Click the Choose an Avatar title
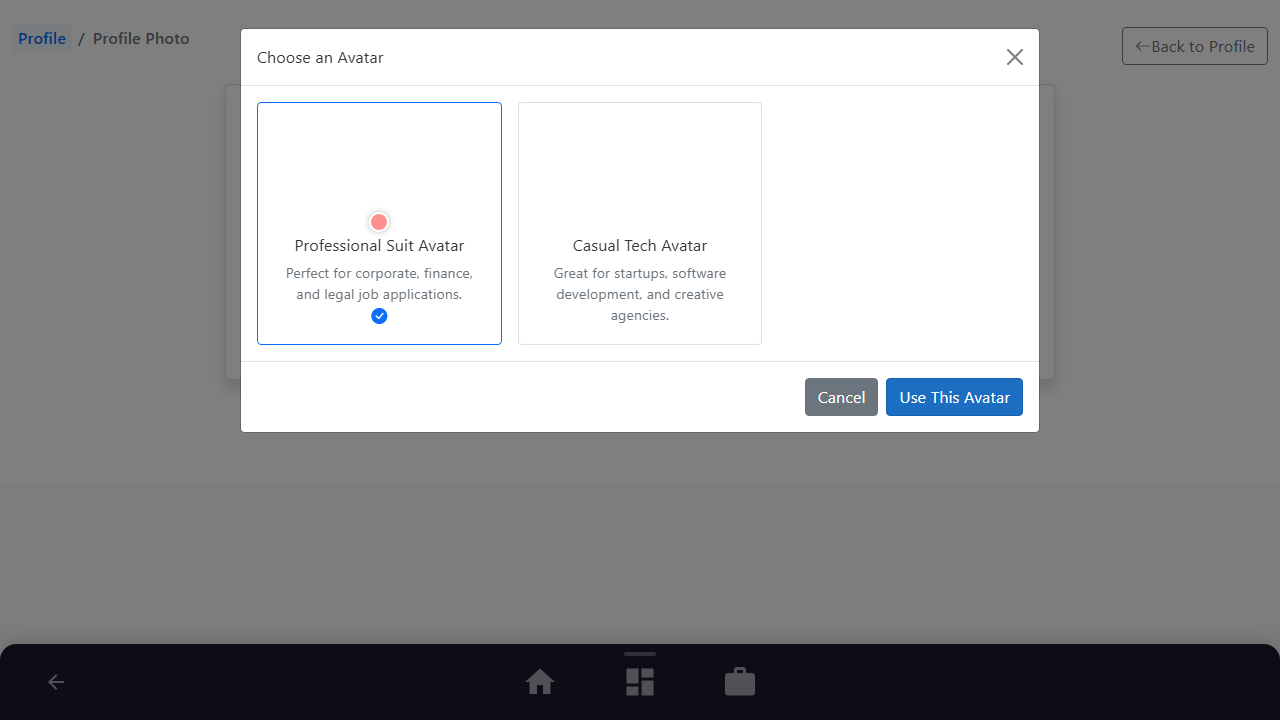Viewport: 1280px width, 720px height. (320, 58)
